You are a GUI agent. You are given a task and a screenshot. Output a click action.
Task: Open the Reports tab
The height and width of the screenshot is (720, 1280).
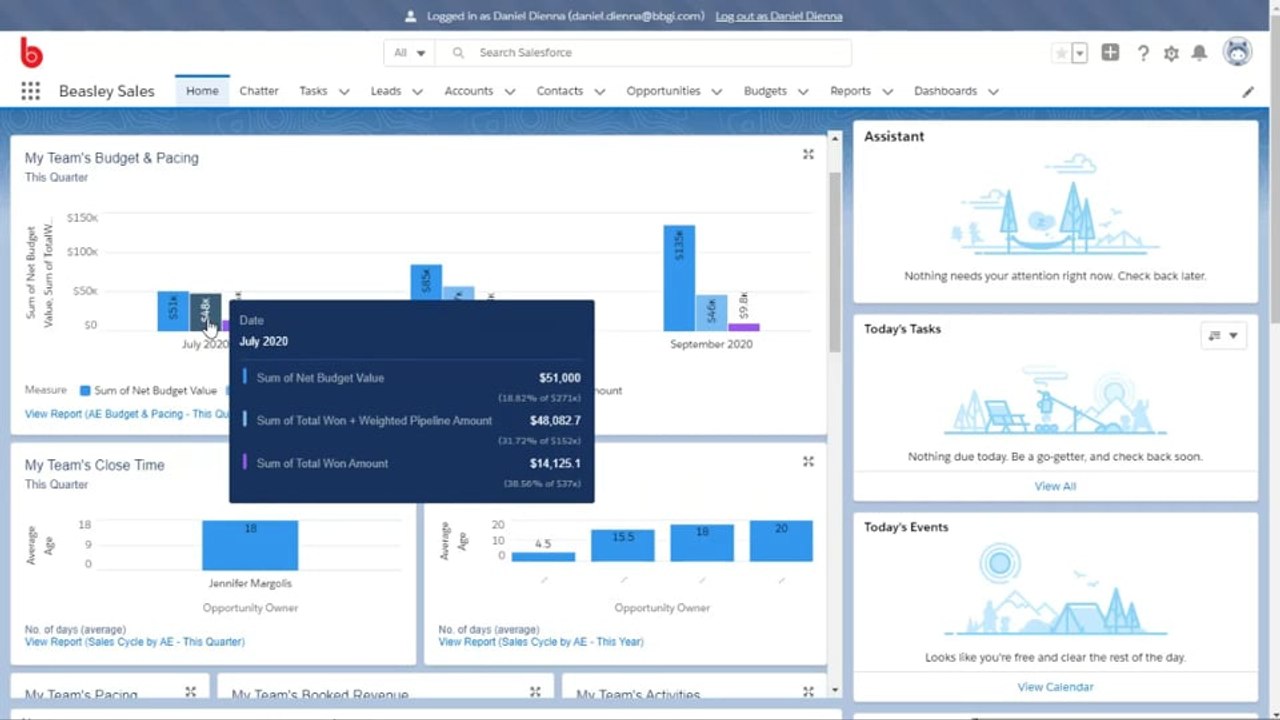850,91
